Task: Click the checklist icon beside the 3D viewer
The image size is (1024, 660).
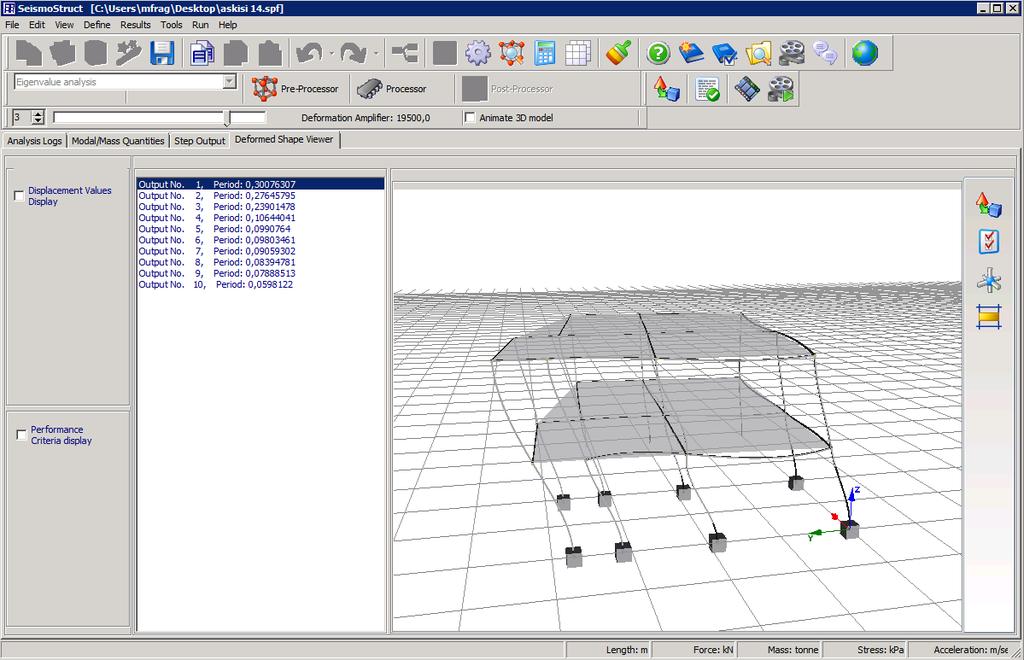Action: [x=989, y=242]
